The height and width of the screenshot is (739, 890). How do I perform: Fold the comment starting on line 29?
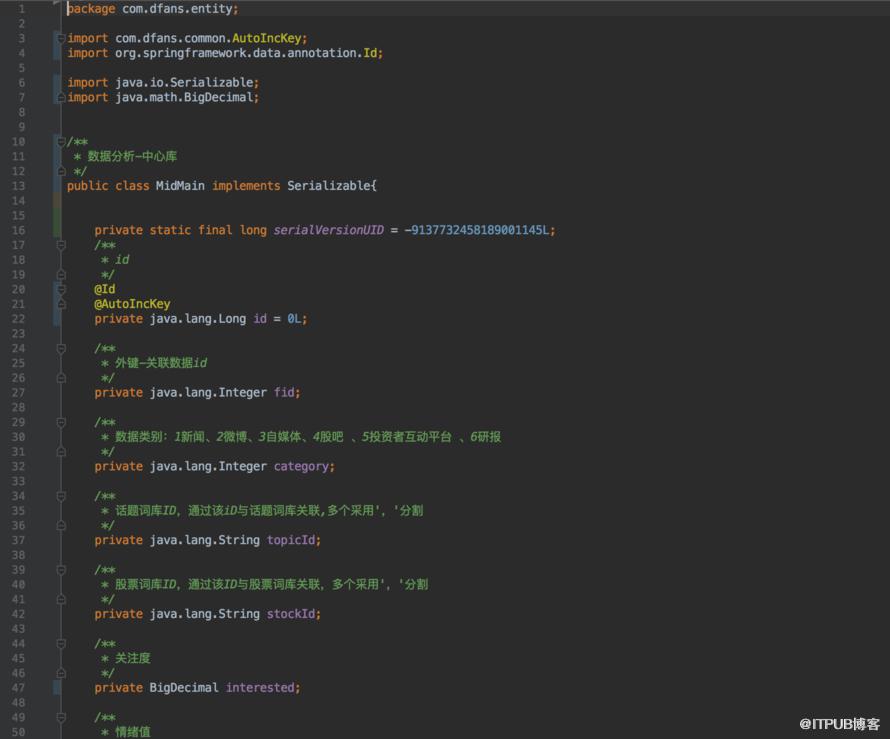tap(61, 422)
